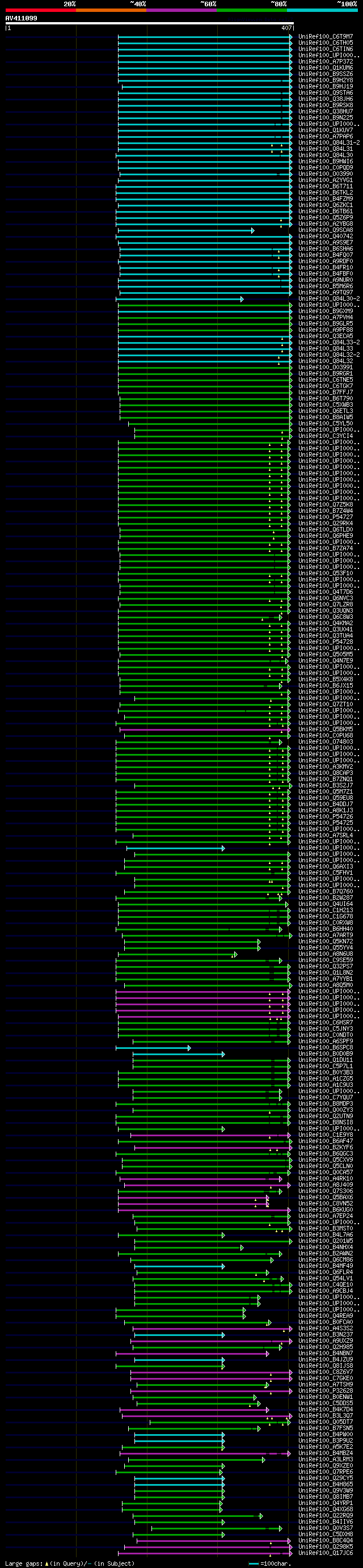
Task: Select hit label UniRef100_Q17JC6
Action: point(325,1553)
